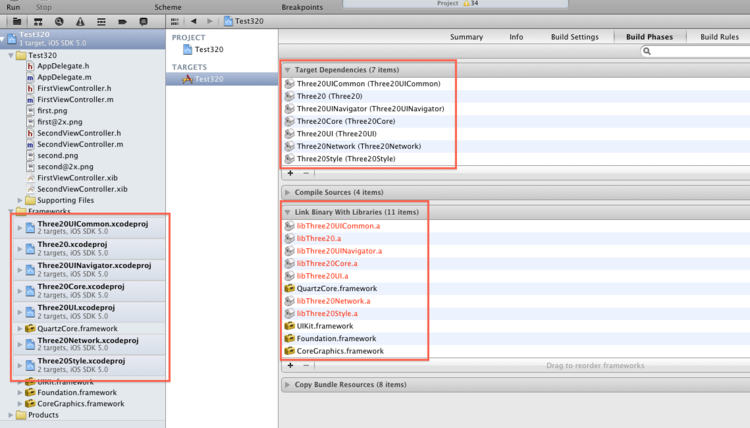
Task: Select Three20Network target dependency
Action: coord(359,146)
